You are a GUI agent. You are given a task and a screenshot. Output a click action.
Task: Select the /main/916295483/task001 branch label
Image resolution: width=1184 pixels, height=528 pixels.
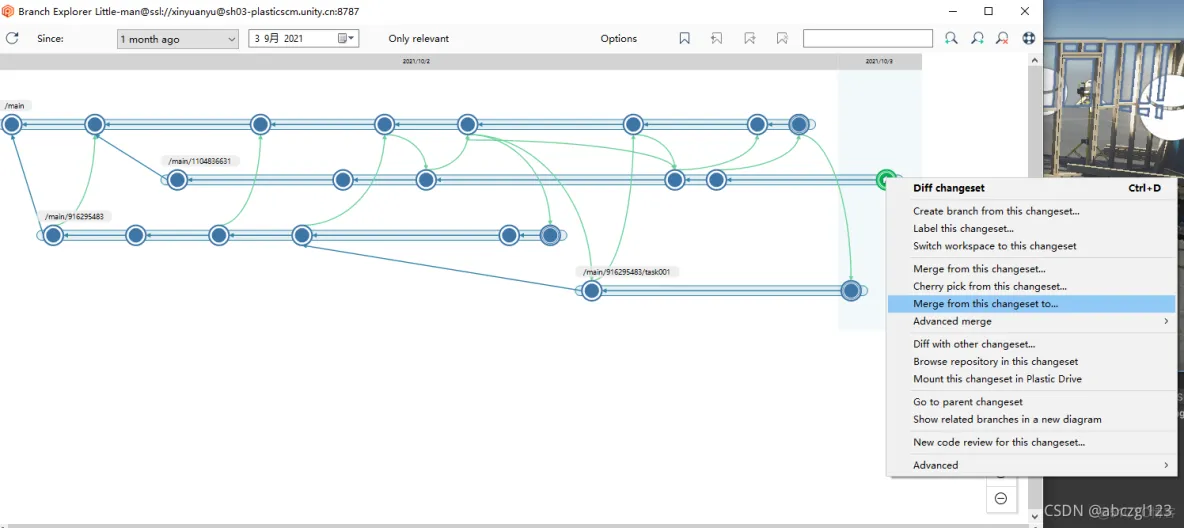pyautogui.click(x=629, y=272)
